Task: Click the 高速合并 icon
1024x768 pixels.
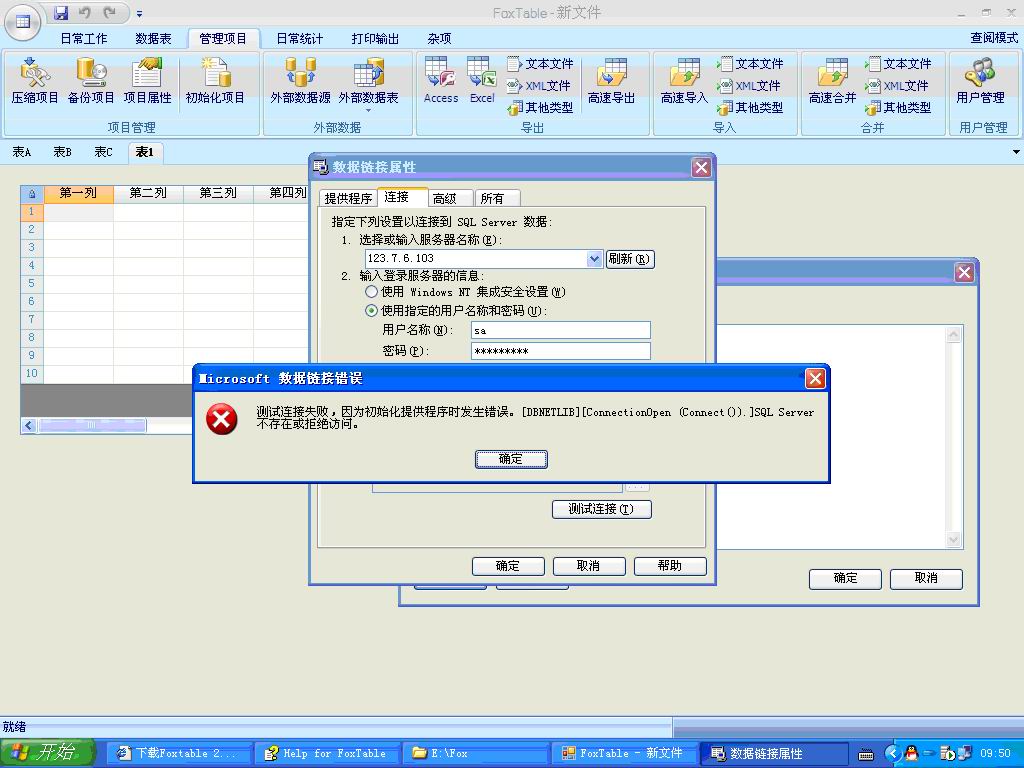Action: coord(832,80)
